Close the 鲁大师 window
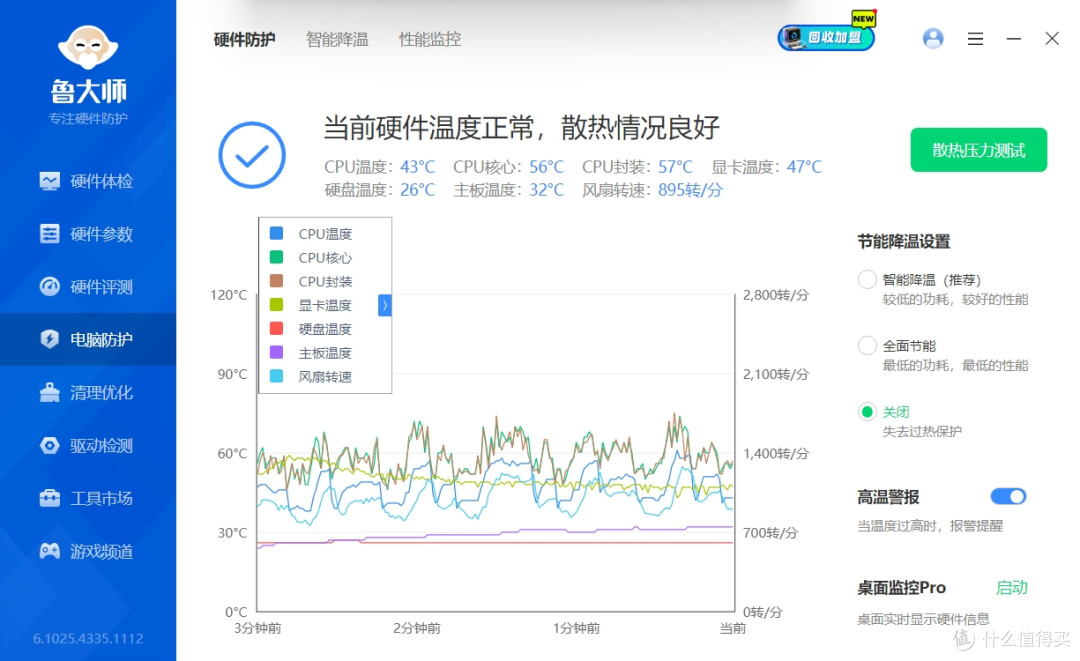This screenshot has height=661, width=1080. (1052, 39)
